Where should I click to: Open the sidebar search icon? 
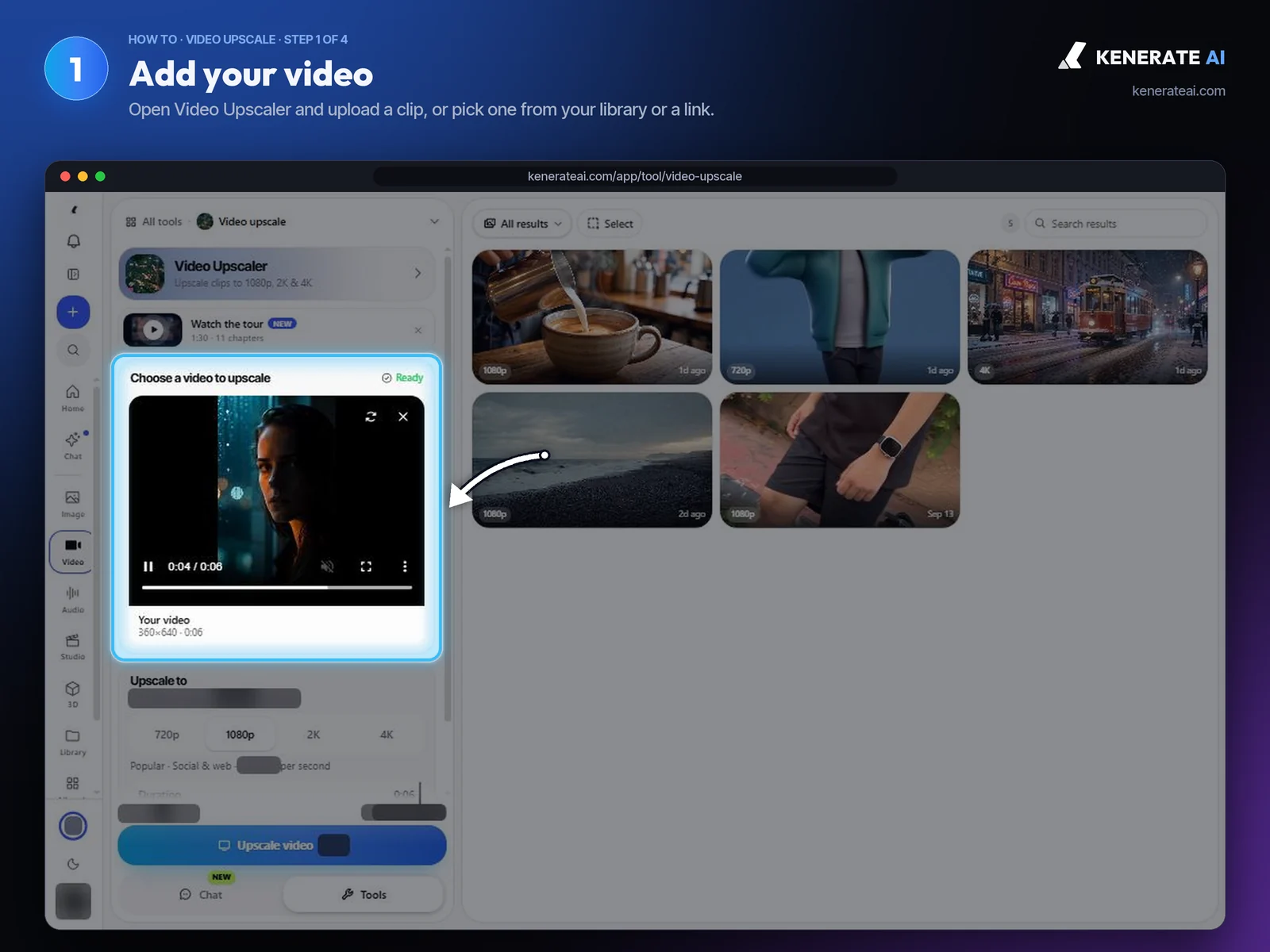tap(73, 350)
